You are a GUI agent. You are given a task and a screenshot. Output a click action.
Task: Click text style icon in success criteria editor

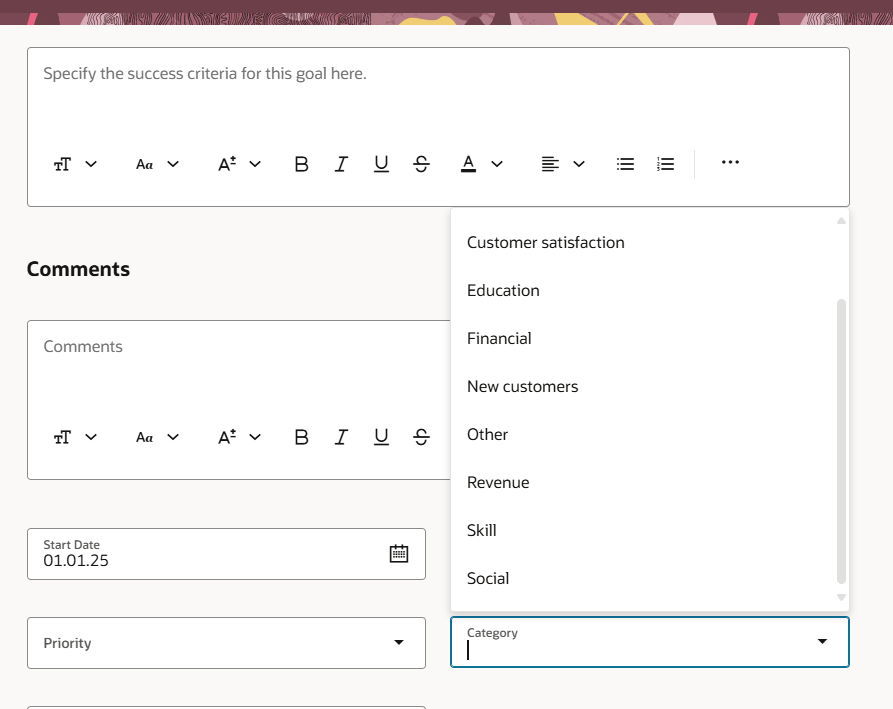tap(62, 164)
